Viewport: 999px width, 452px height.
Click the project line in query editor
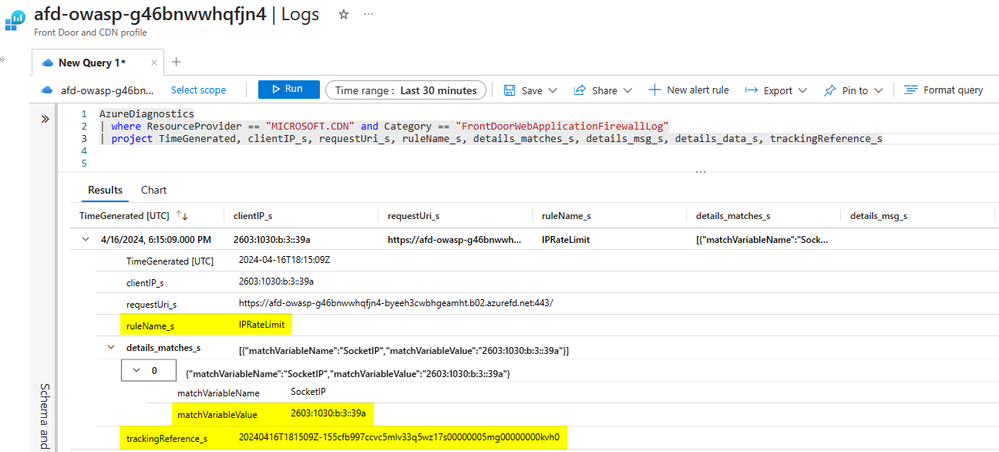coord(491,138)
